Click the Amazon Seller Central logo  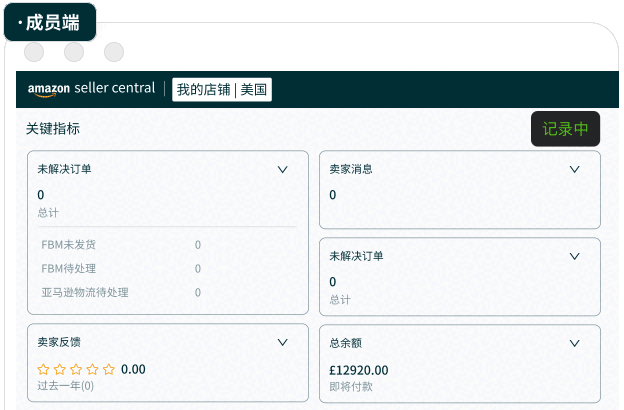click(91, 89)
